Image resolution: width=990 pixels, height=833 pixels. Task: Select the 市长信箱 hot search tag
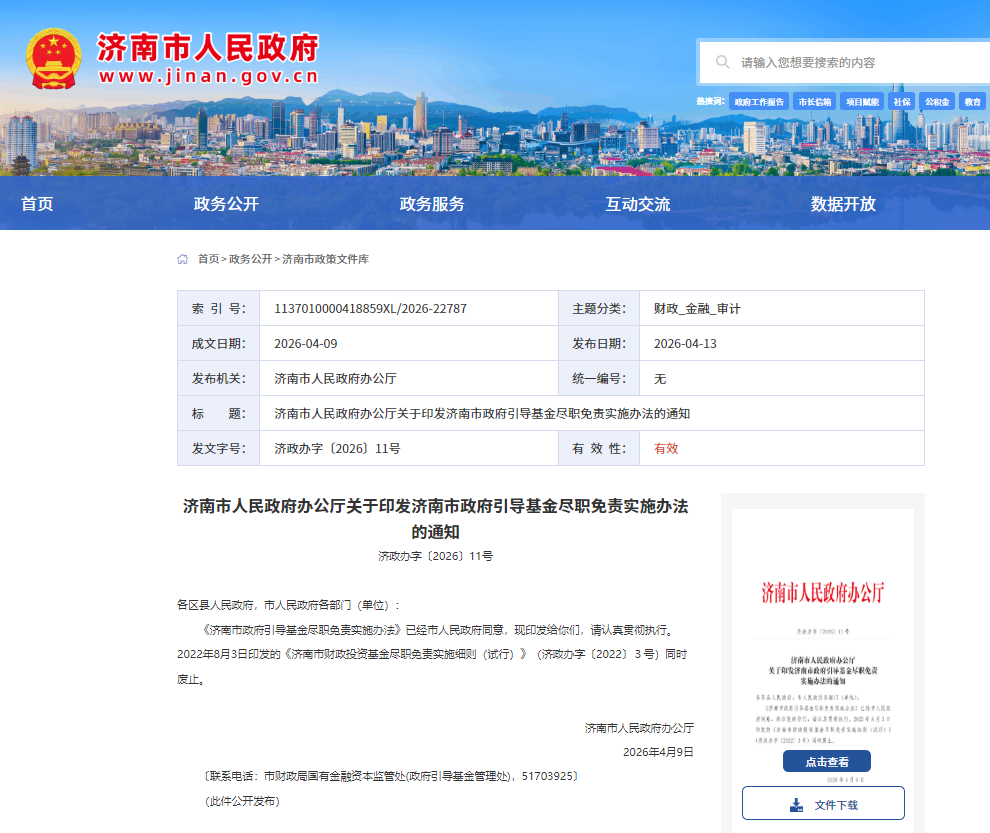[x=814, y=102]
